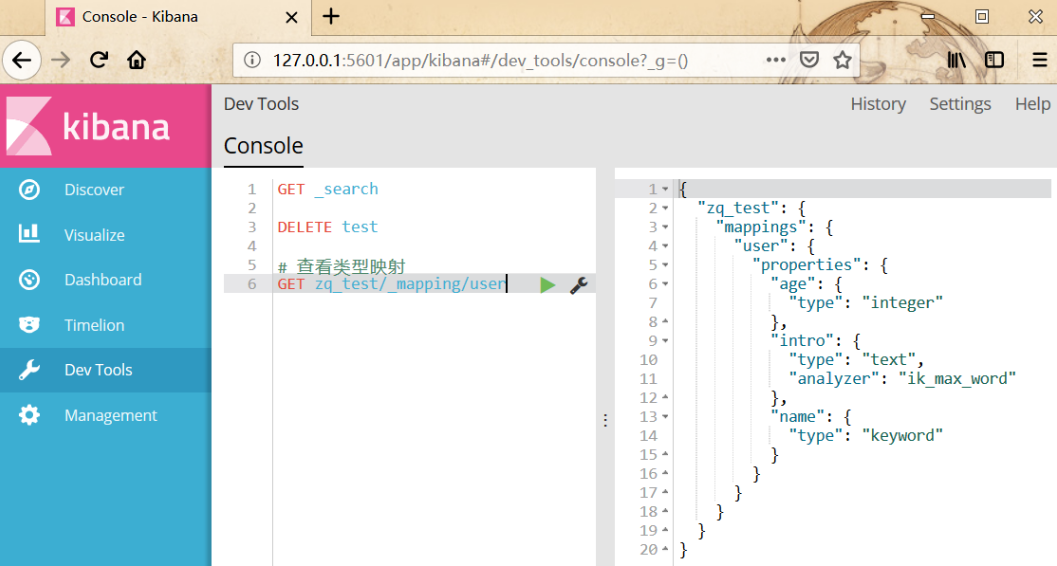Go back with browser back arrow
1057x566 pixels.
[22, 61]
